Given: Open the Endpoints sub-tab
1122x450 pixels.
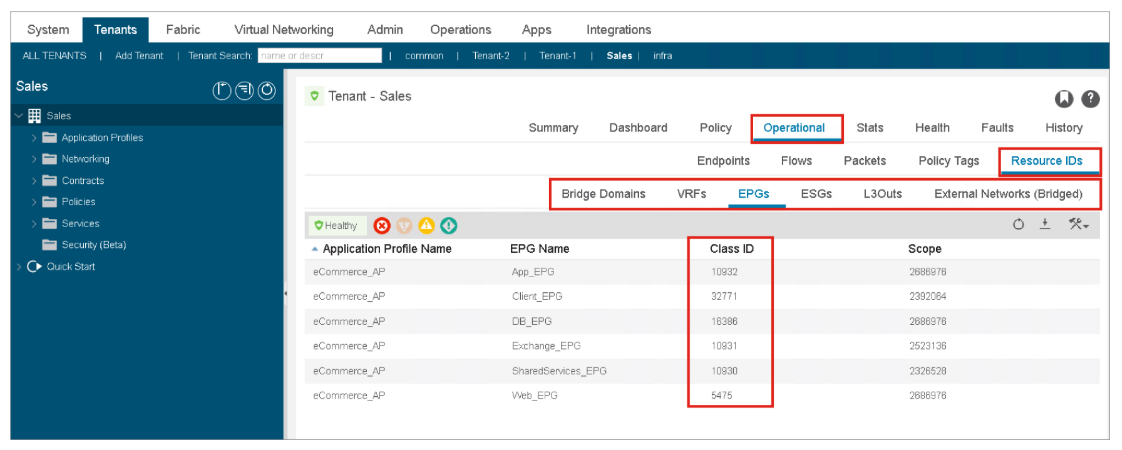Looking at the screenshot, I should tap(723, 160).
